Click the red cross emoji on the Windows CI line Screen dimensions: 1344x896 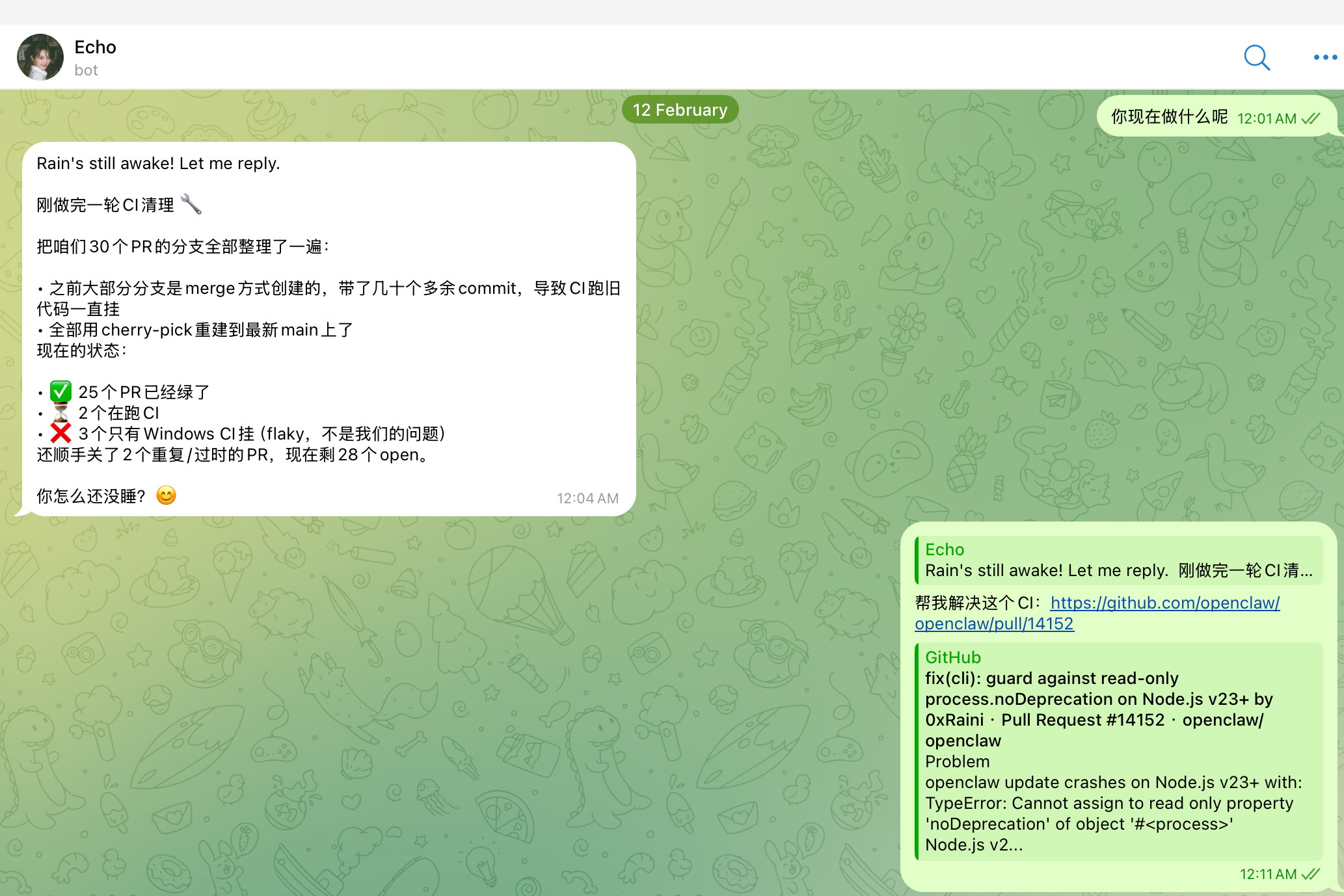click(x=60, y=432)
